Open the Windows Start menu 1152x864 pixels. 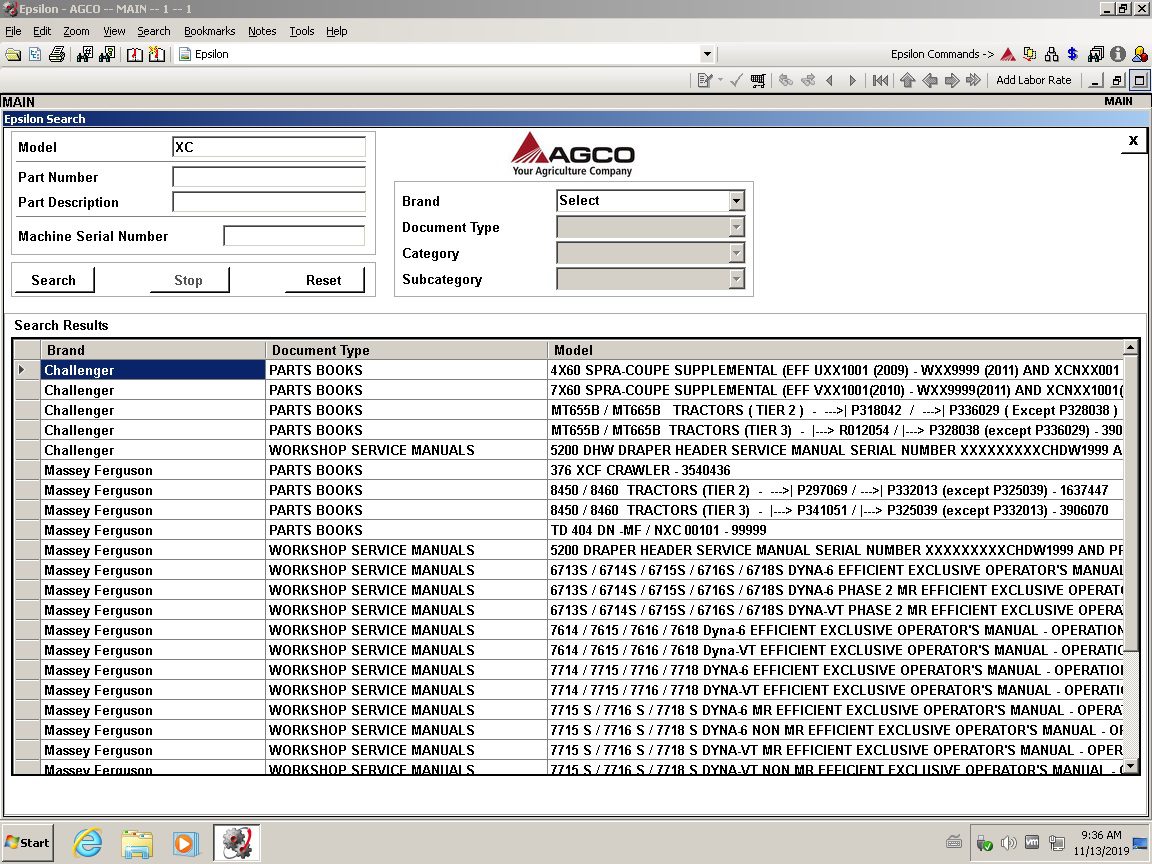27,843
